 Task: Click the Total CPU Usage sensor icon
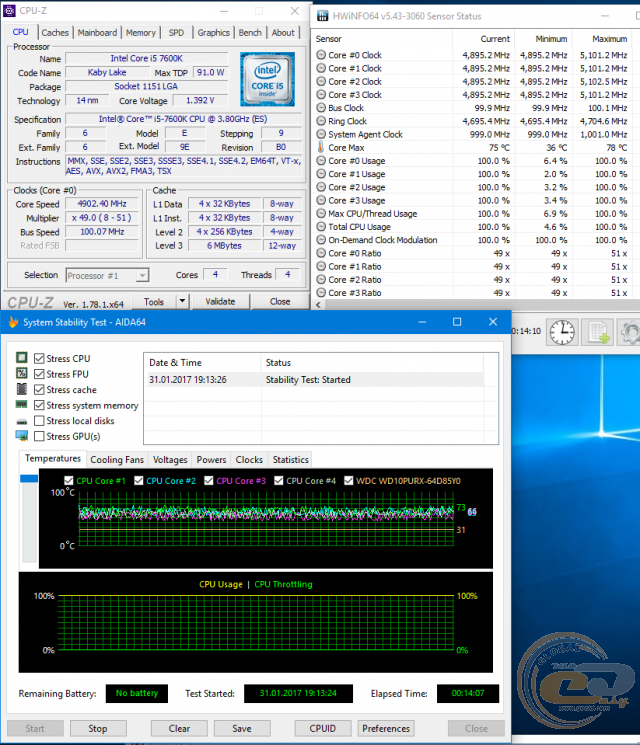(x=321, y=227)
